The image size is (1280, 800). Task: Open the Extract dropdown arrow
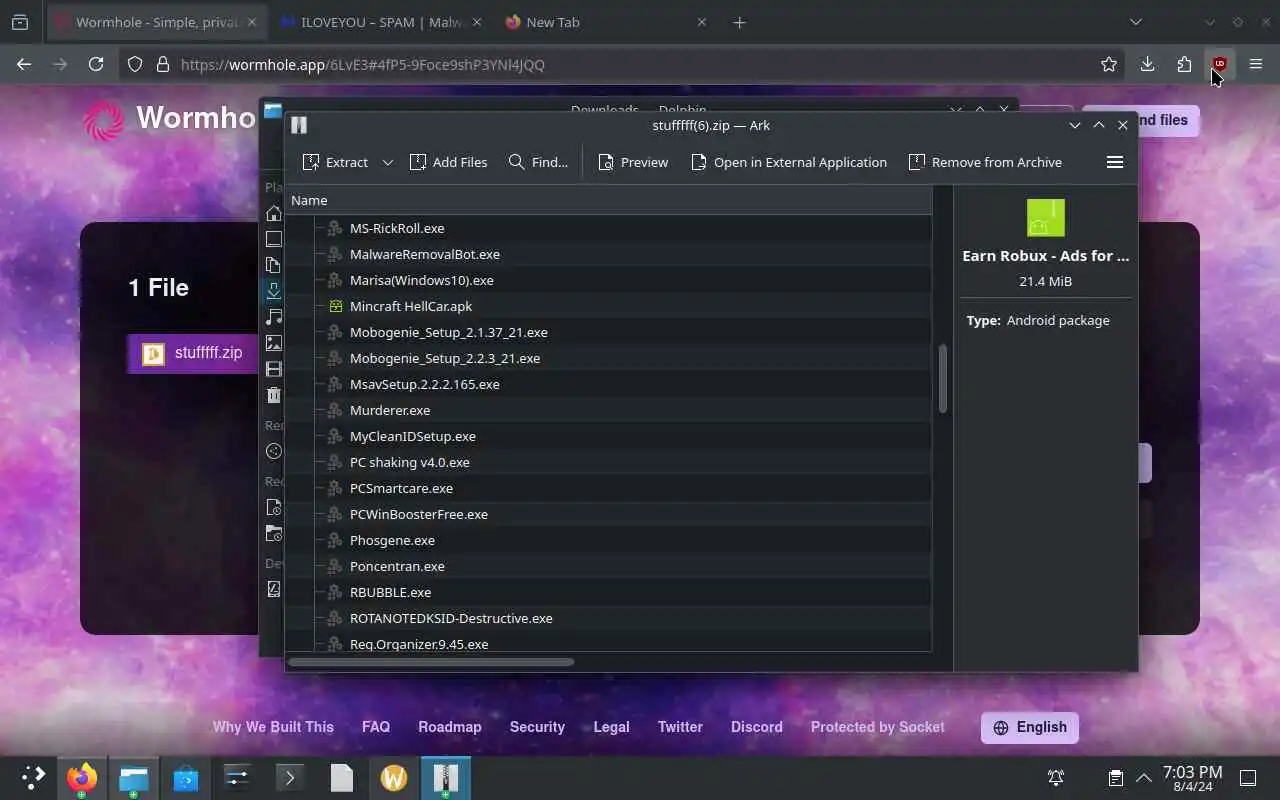pyautogui.click(x=388, y=162)
